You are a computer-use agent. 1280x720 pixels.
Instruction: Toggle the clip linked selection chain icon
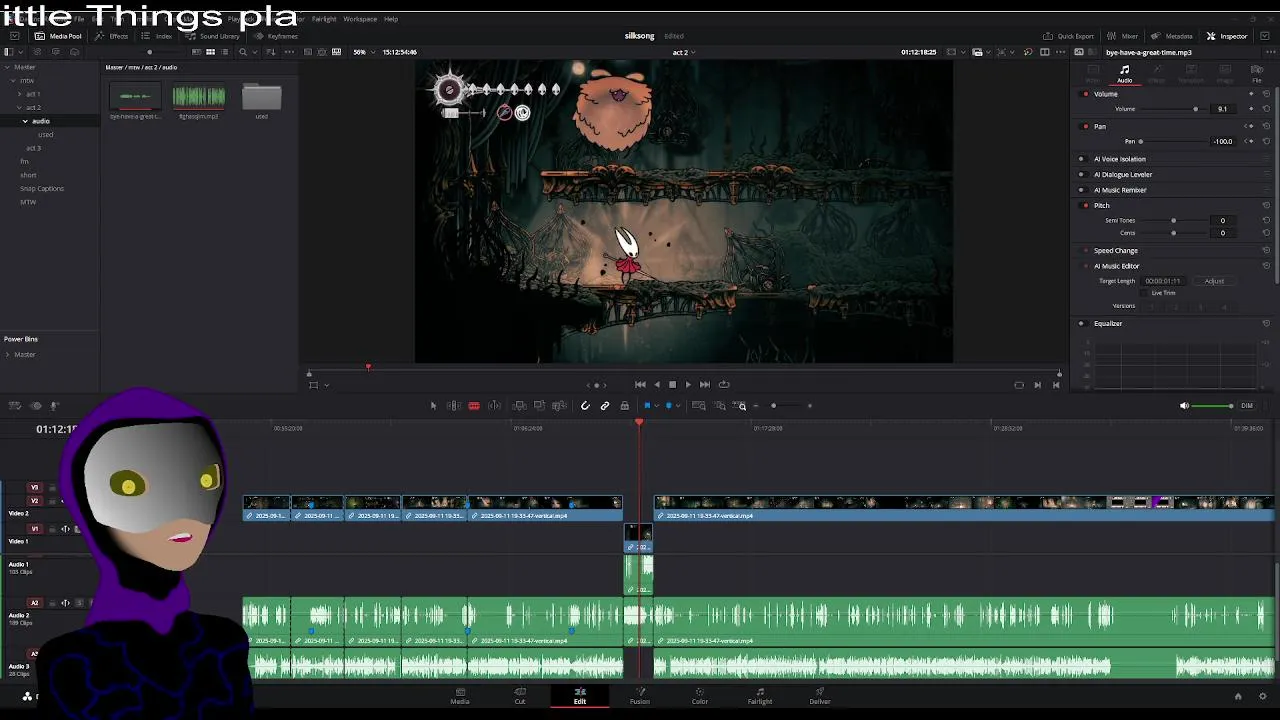pyautogui.click(x=605, y=406)
